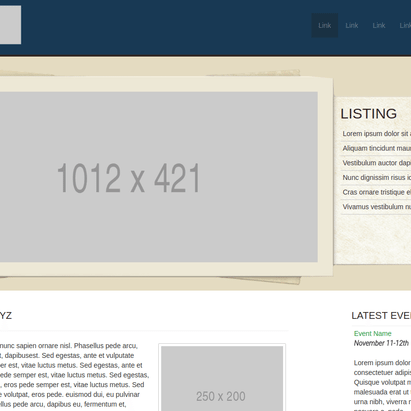Click the article heading ending in YZ
Image resolution: width=411 pixels, height=411 pixels.
tap(6, 315)
